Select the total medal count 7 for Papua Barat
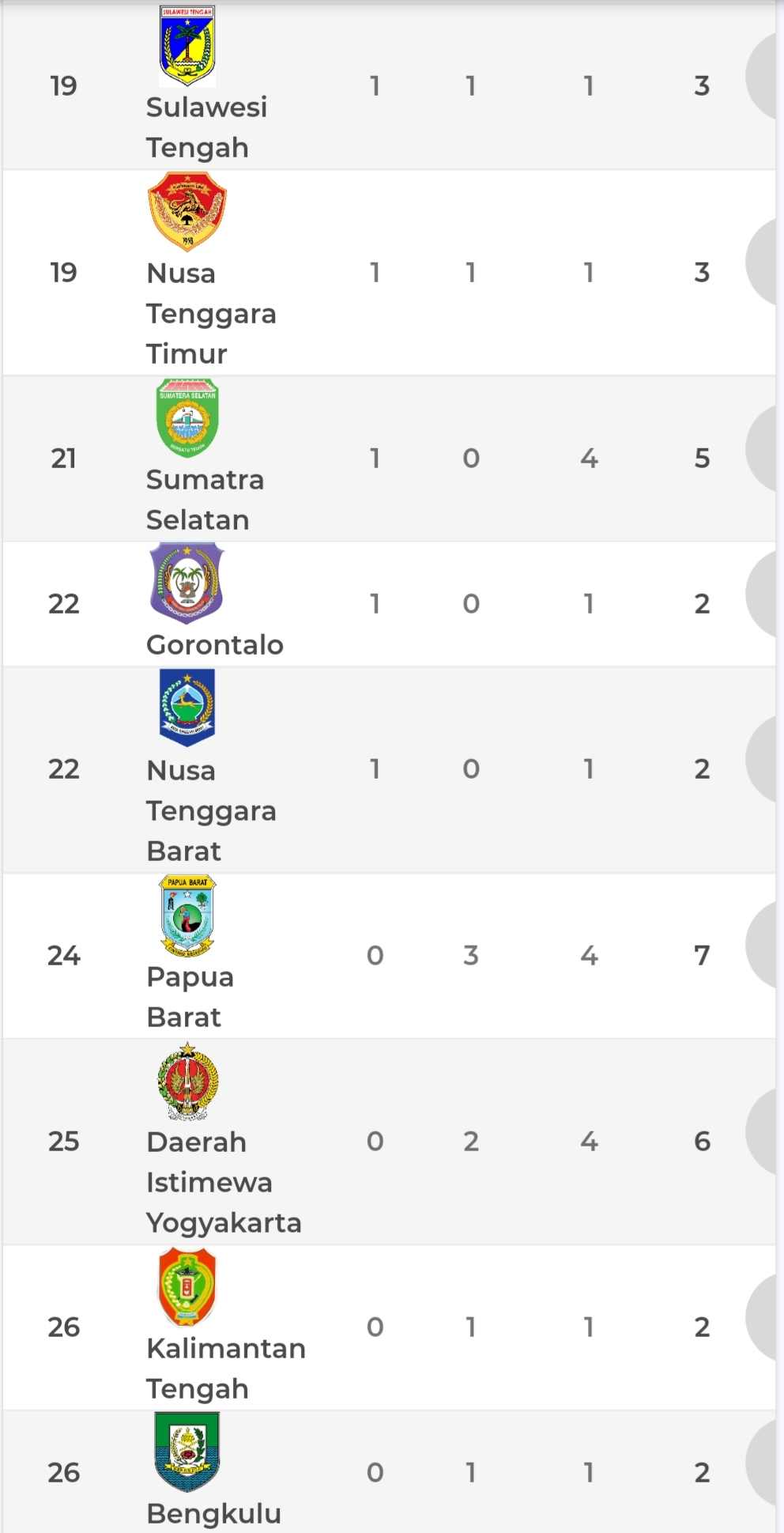 click(702, 955)
